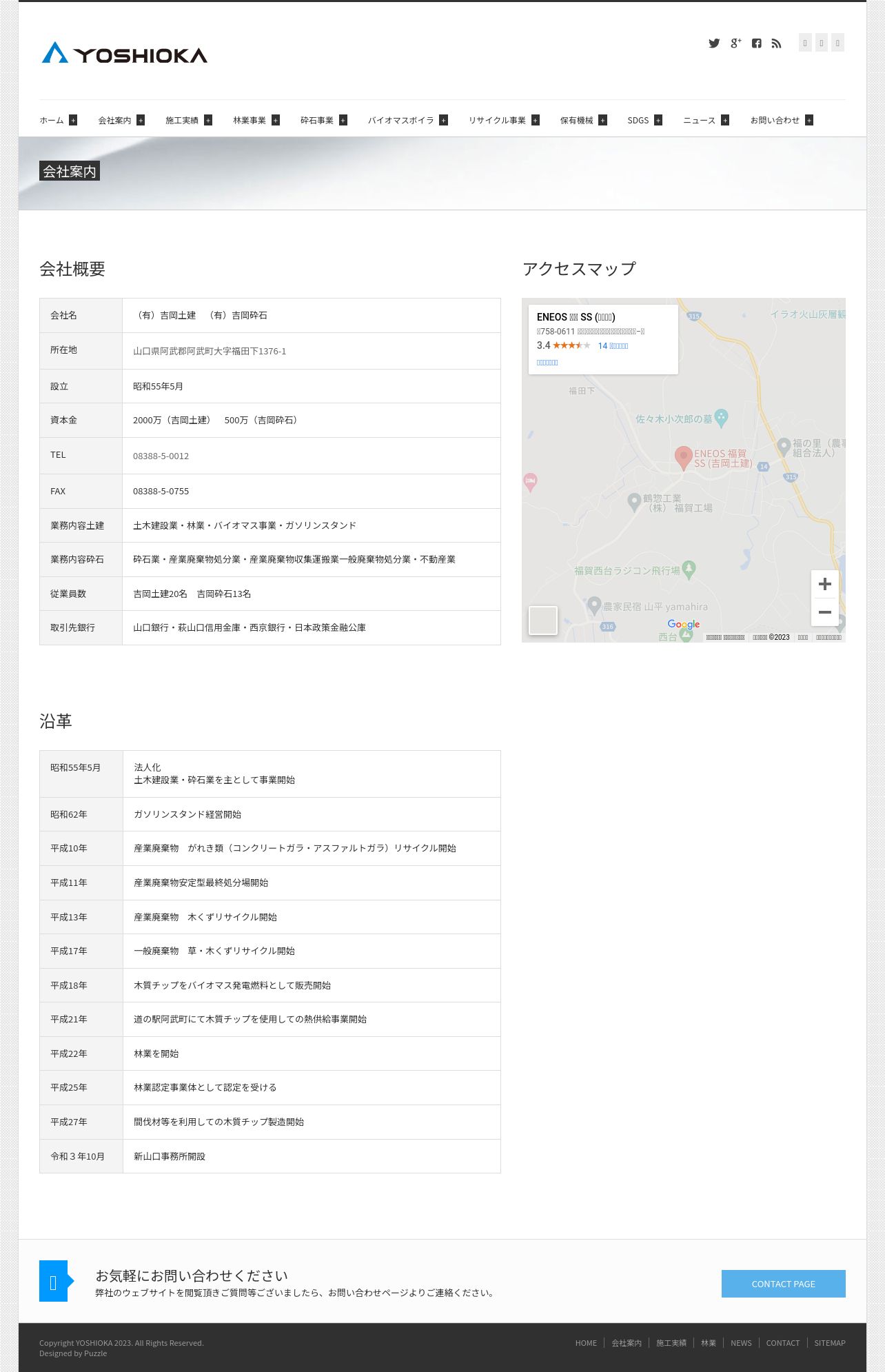Screen dimensions: 885x1372
Task: Click the 林業を開始 history entry
Action: point(156,1053)
